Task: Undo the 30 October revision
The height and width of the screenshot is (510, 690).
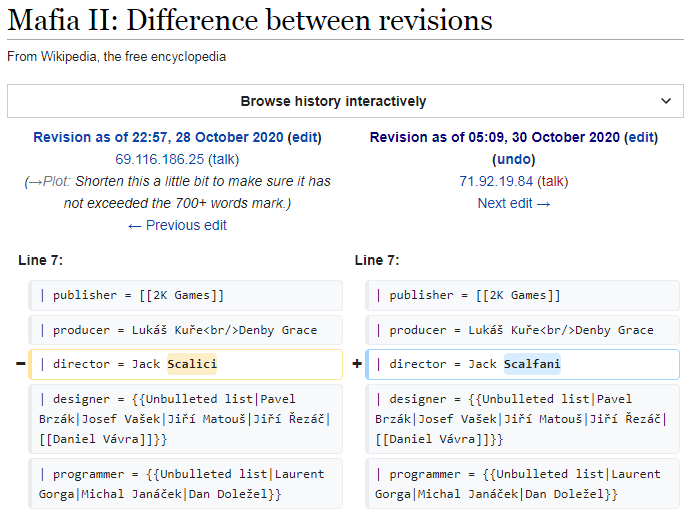Action: [514, 159]
